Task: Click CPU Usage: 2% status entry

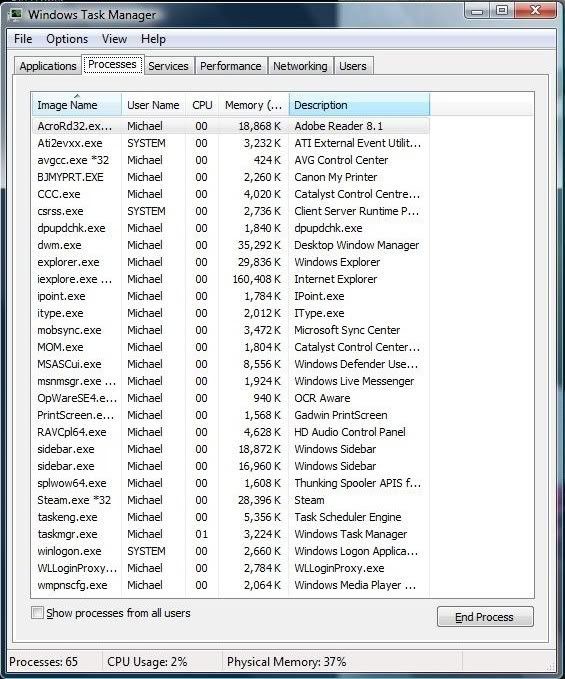Action: pyautogui.click(x=147, y=662)
